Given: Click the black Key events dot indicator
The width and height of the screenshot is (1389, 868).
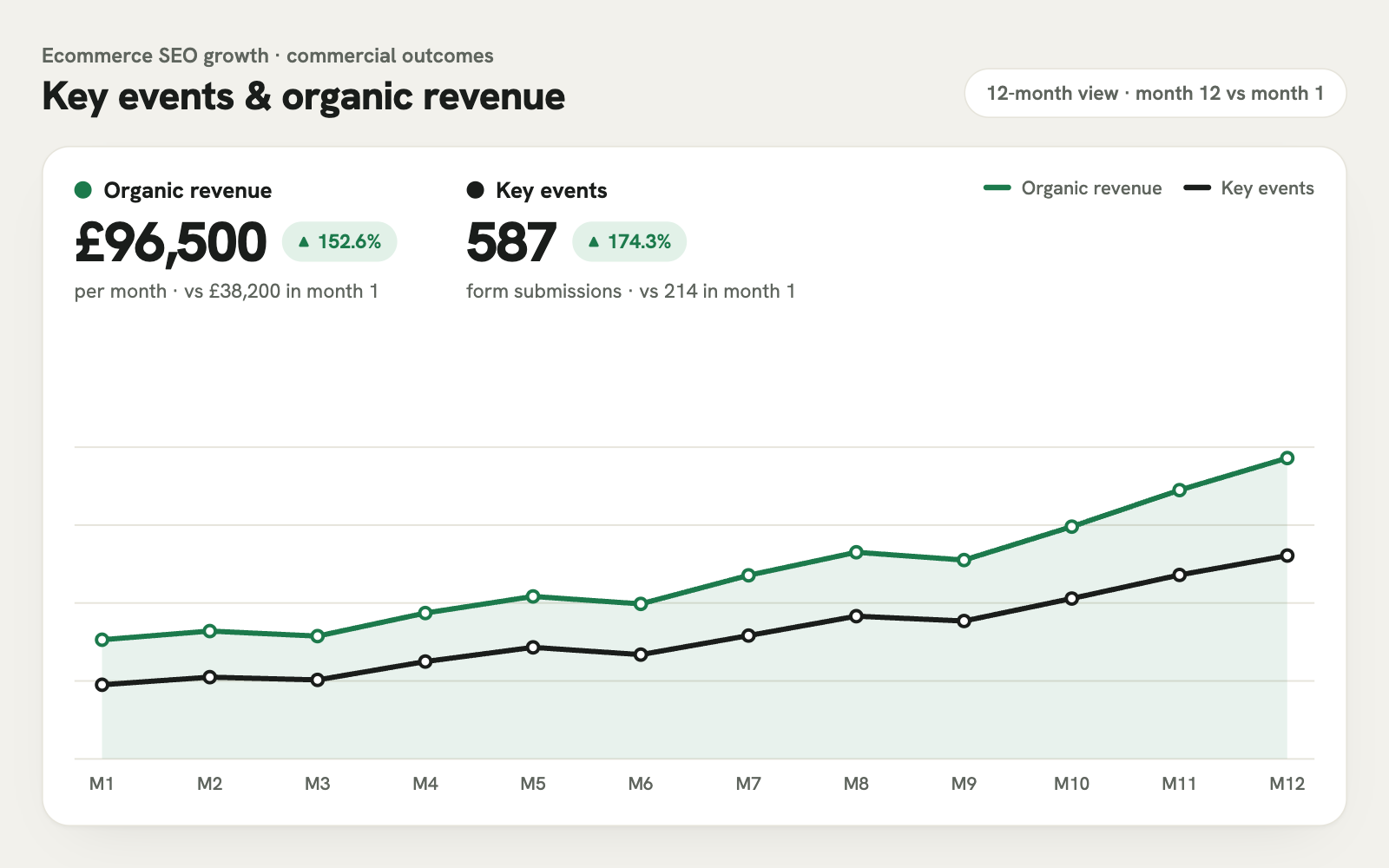Looking at the screenshot, I should 475,190.
